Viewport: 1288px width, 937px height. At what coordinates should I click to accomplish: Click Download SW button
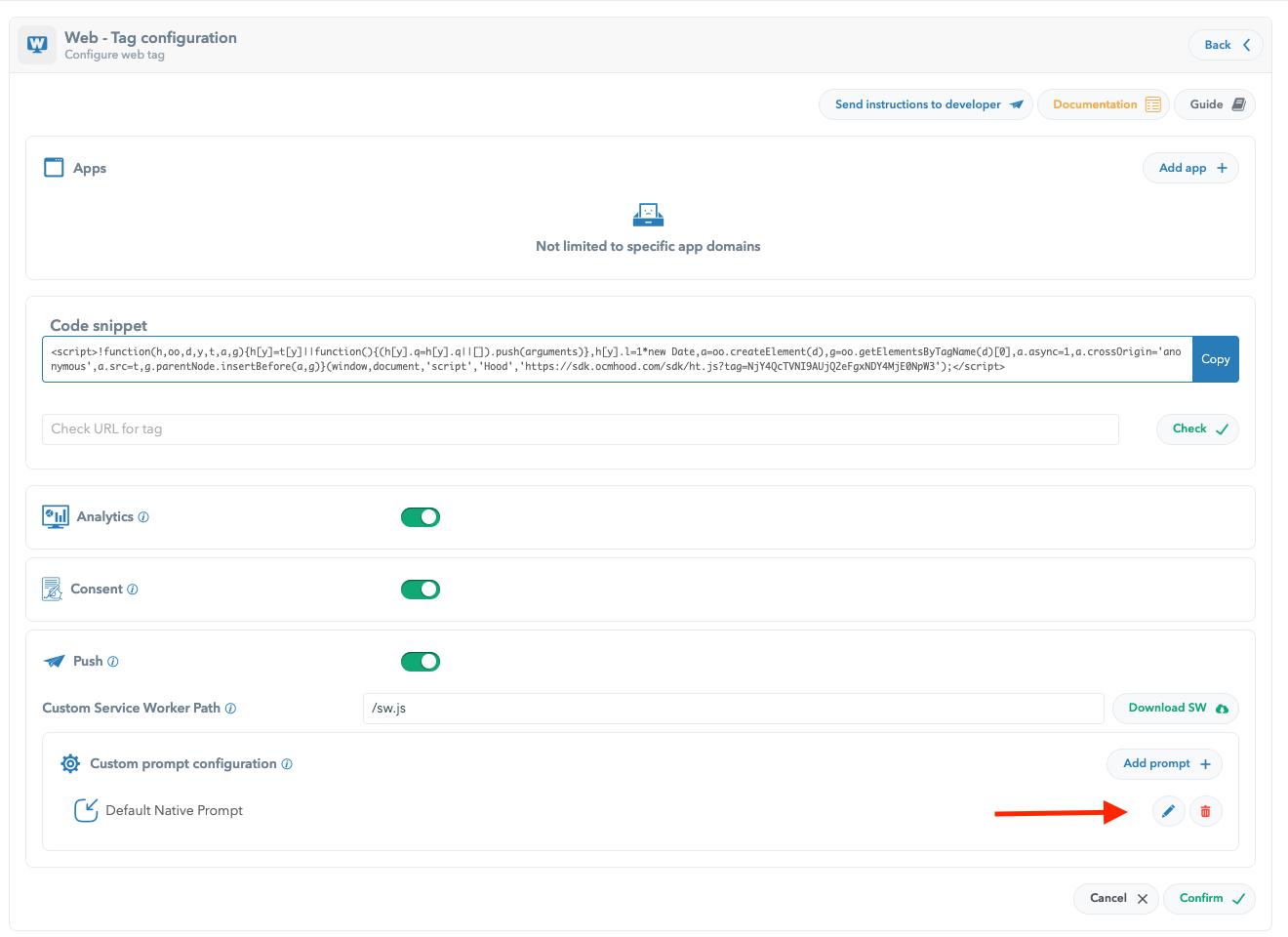pyautogui.click(x=1176, y=709)
